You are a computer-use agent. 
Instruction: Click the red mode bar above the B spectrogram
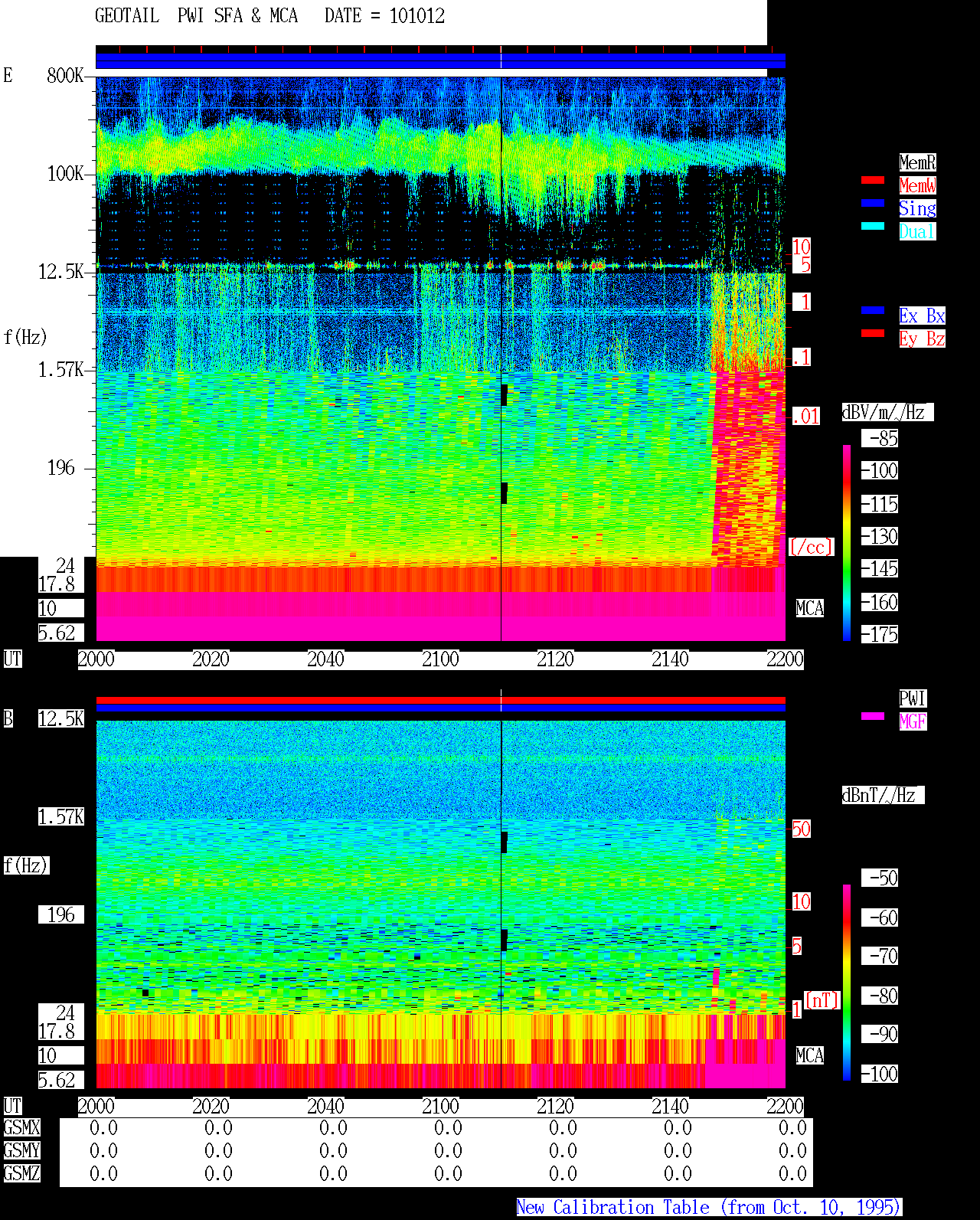pyautogui.click(x=440, y=700)
